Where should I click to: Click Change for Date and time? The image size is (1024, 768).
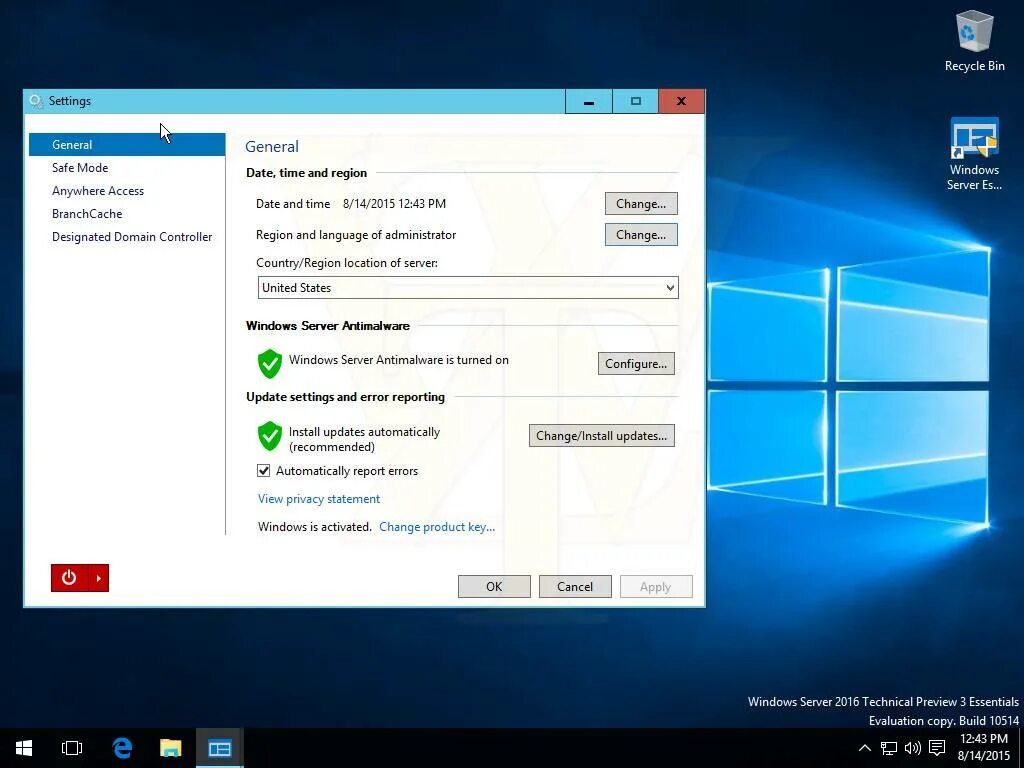pyautogui.click(x=641, y=204)
